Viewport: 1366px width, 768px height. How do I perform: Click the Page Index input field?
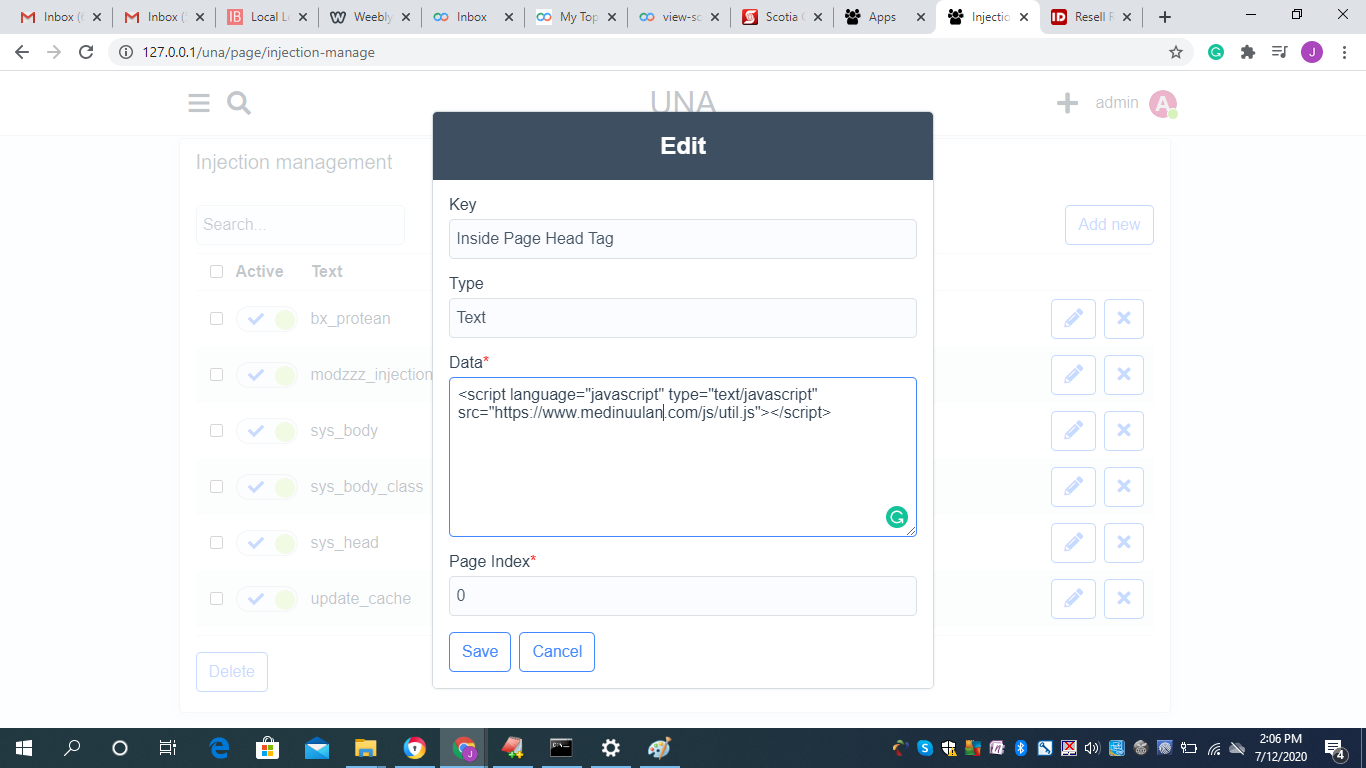point(682,596)
